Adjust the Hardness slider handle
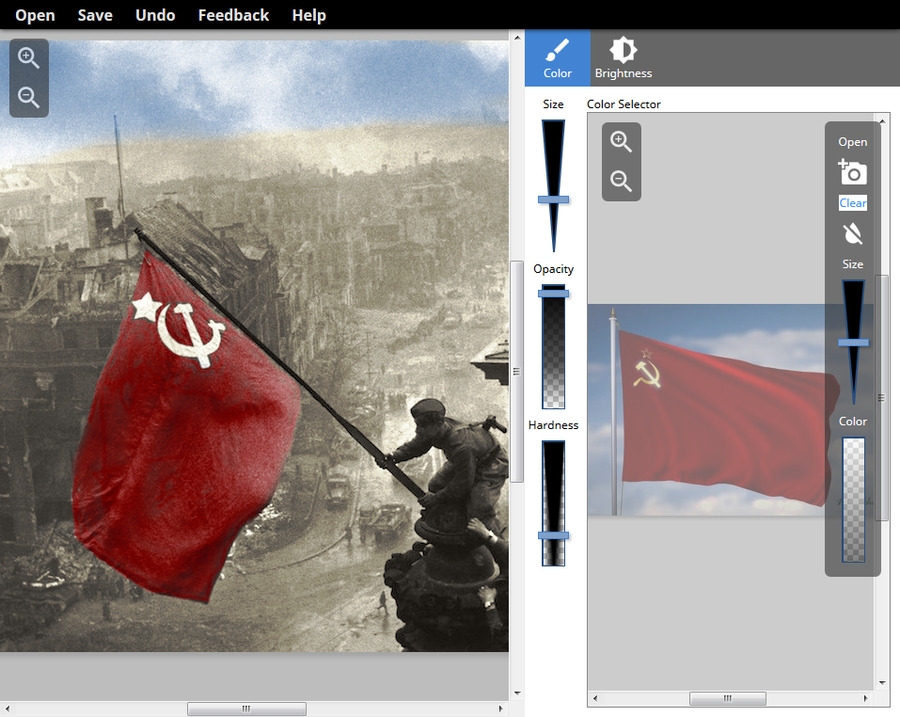Image resolution: width=900 pixels, height=717 pixels. pos(553,536)
